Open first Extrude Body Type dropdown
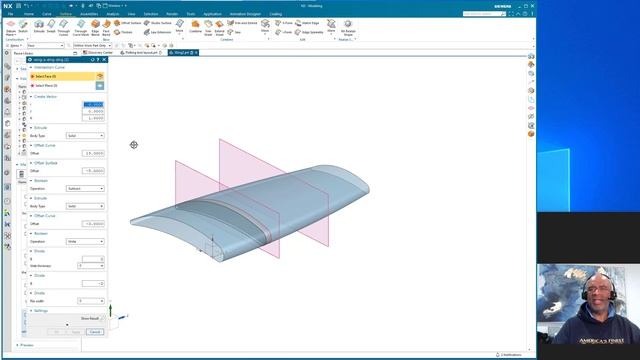 (x=85, y=136)
